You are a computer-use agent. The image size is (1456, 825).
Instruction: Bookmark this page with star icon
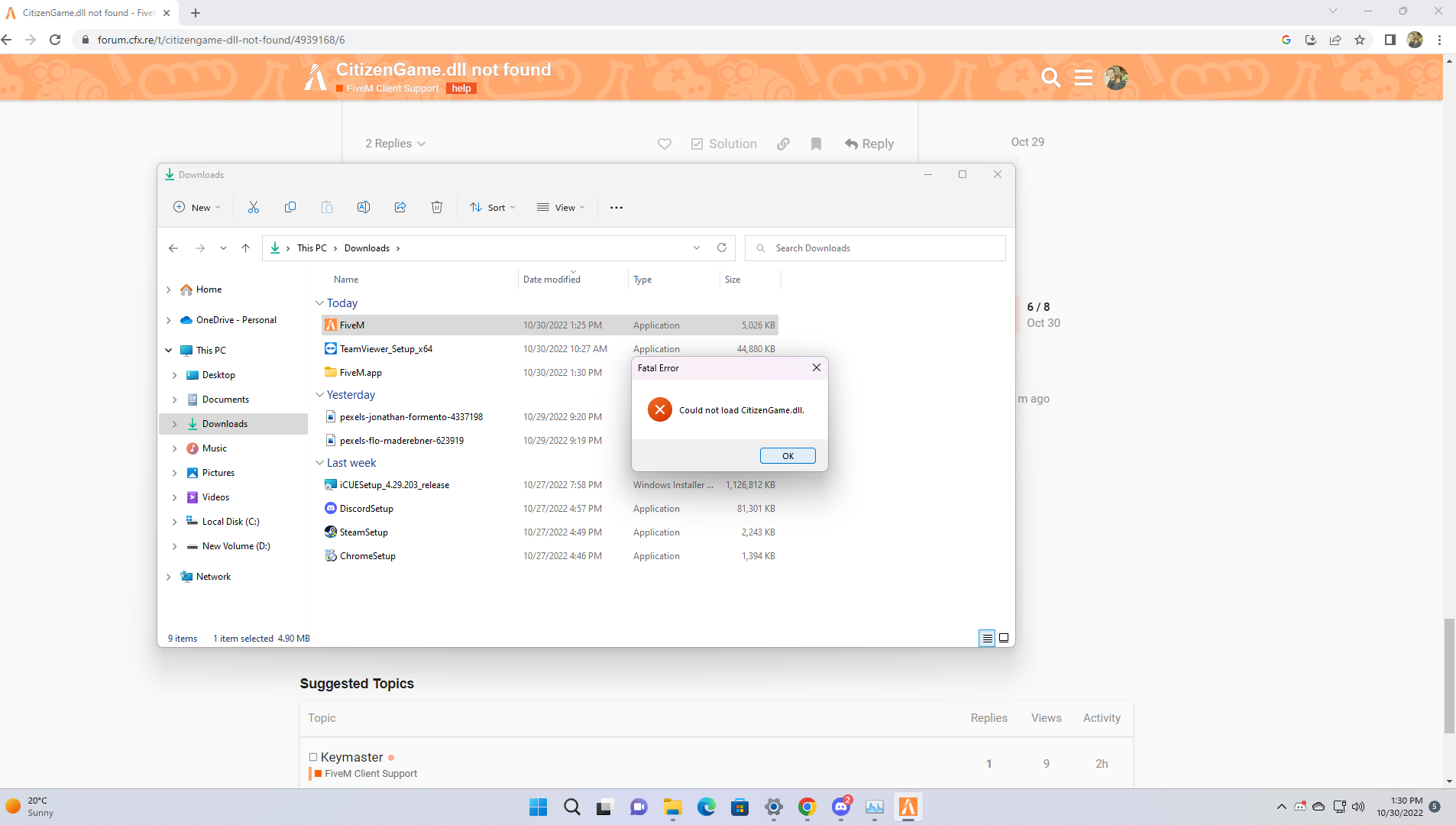tap(1360, 40)
